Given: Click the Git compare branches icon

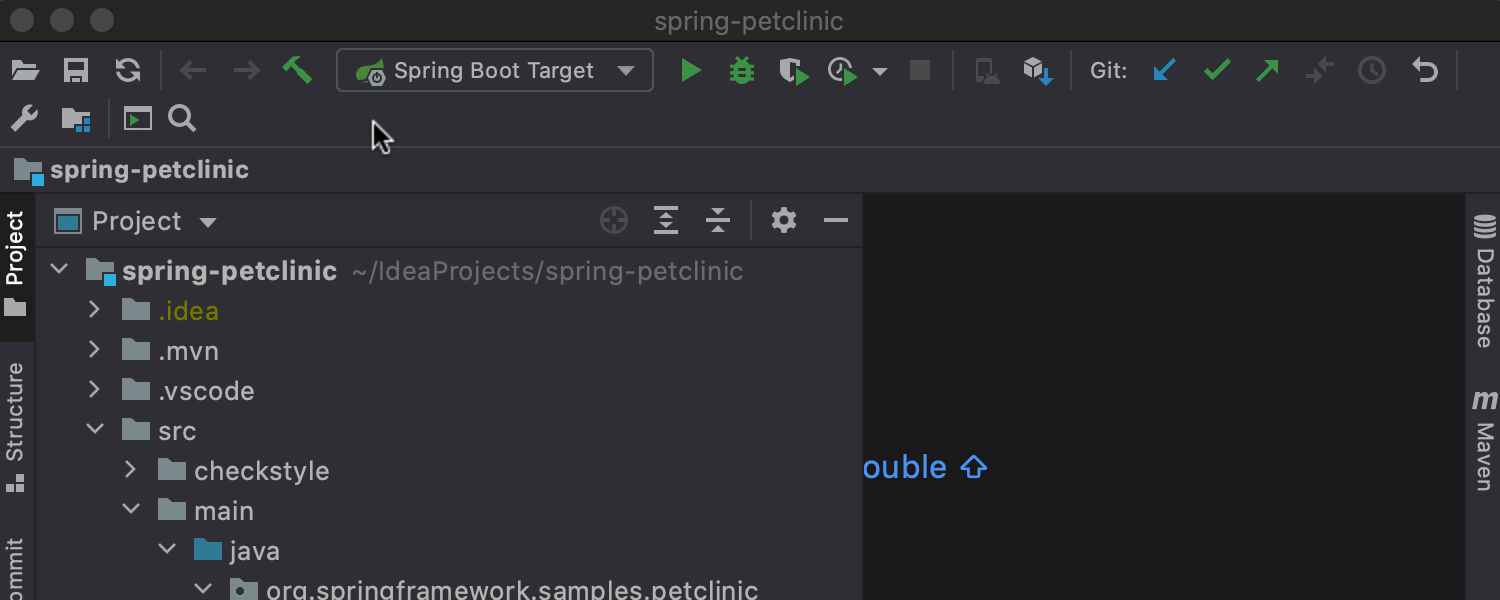Looking at the screenshot, I should click(1320, 71).
